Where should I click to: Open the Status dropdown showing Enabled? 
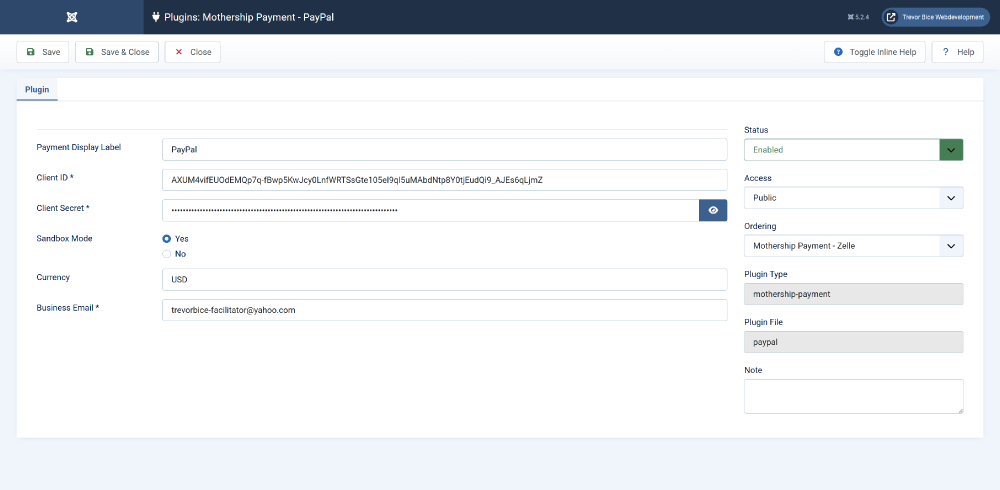pyautogui.click(x=853, y=150)
